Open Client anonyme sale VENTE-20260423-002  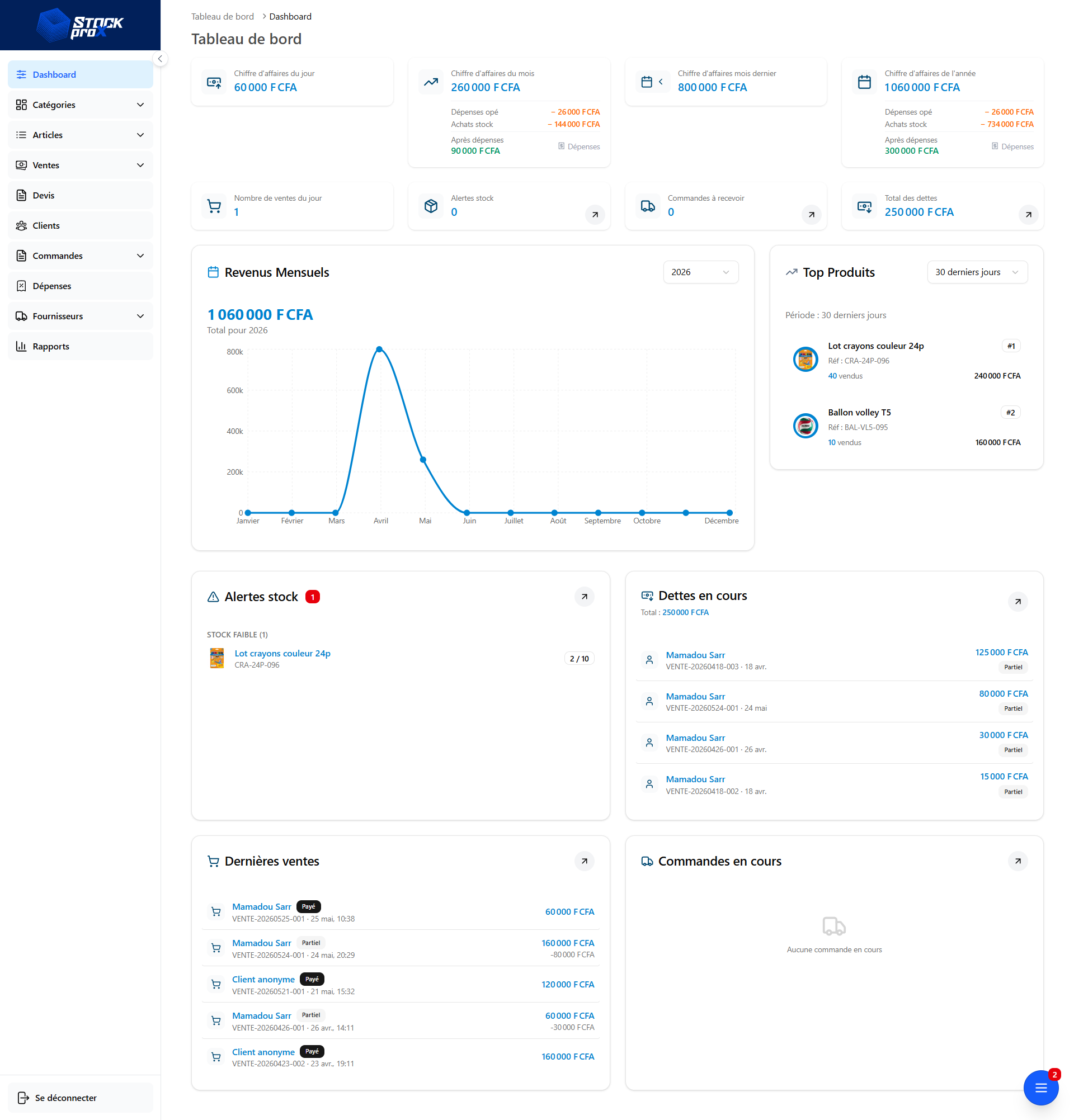pyautogui.click(x=400, y=1057)
